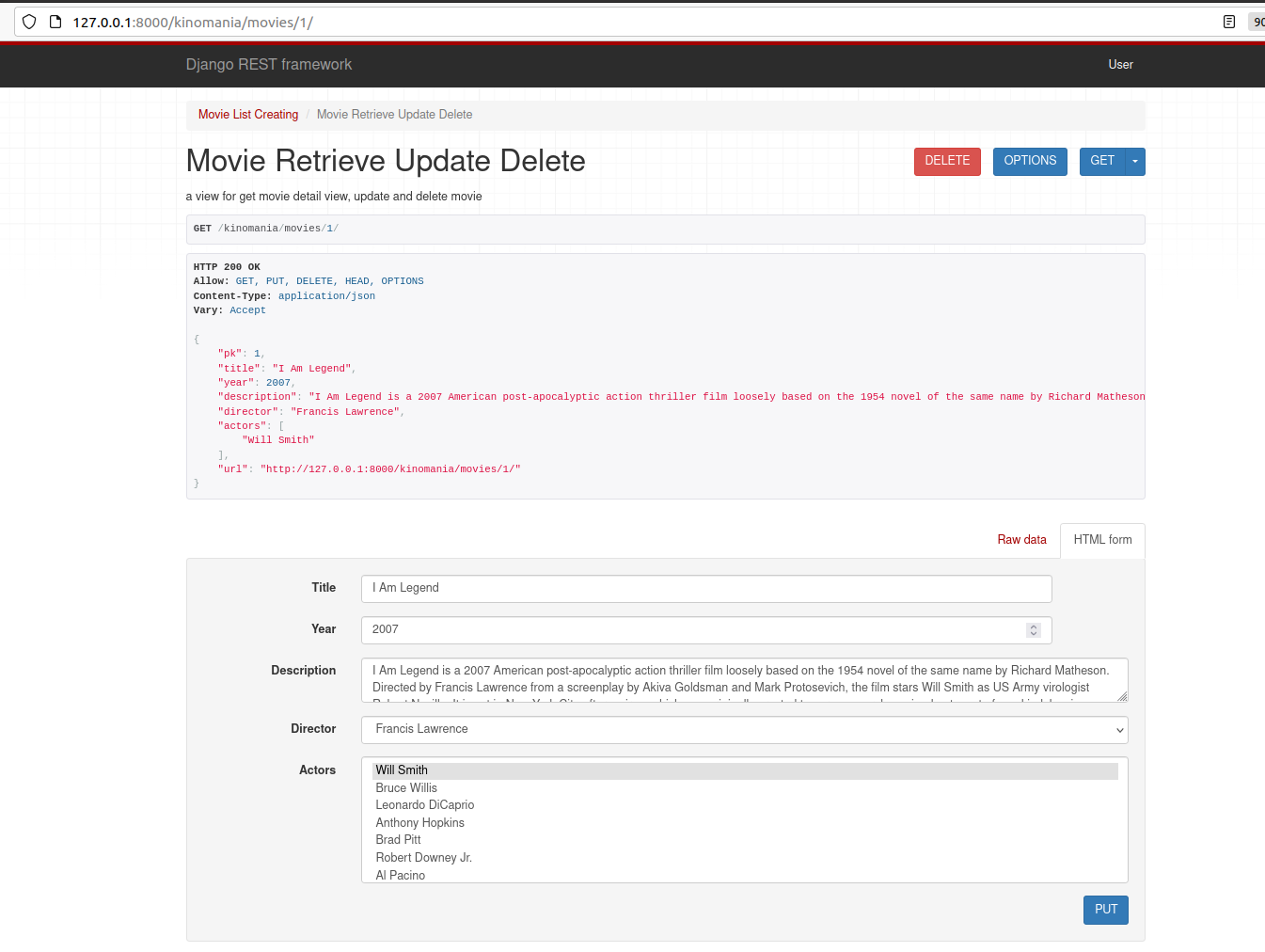Click application/json content type value
This screenshot has width=1265, height=952.
click(326, 296)
